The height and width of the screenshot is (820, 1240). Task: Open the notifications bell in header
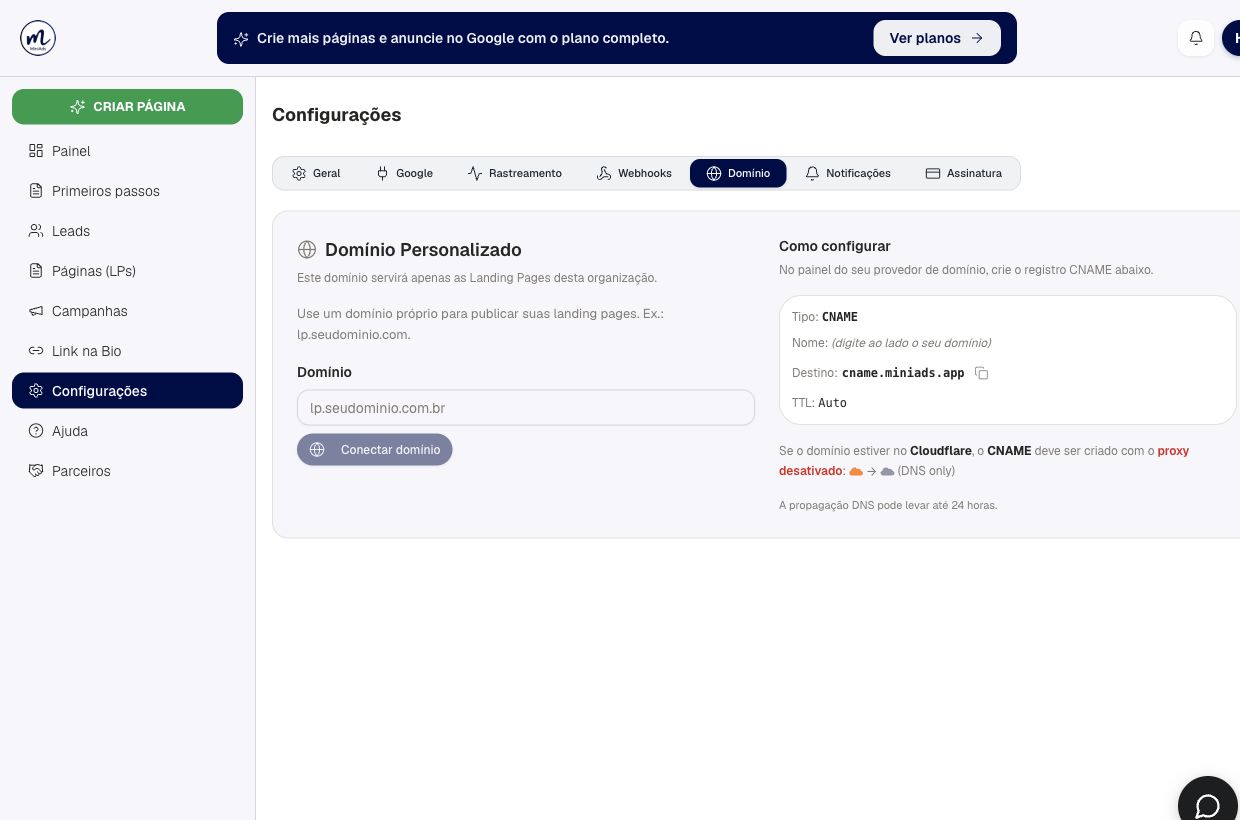click(x=1196, y=38)
